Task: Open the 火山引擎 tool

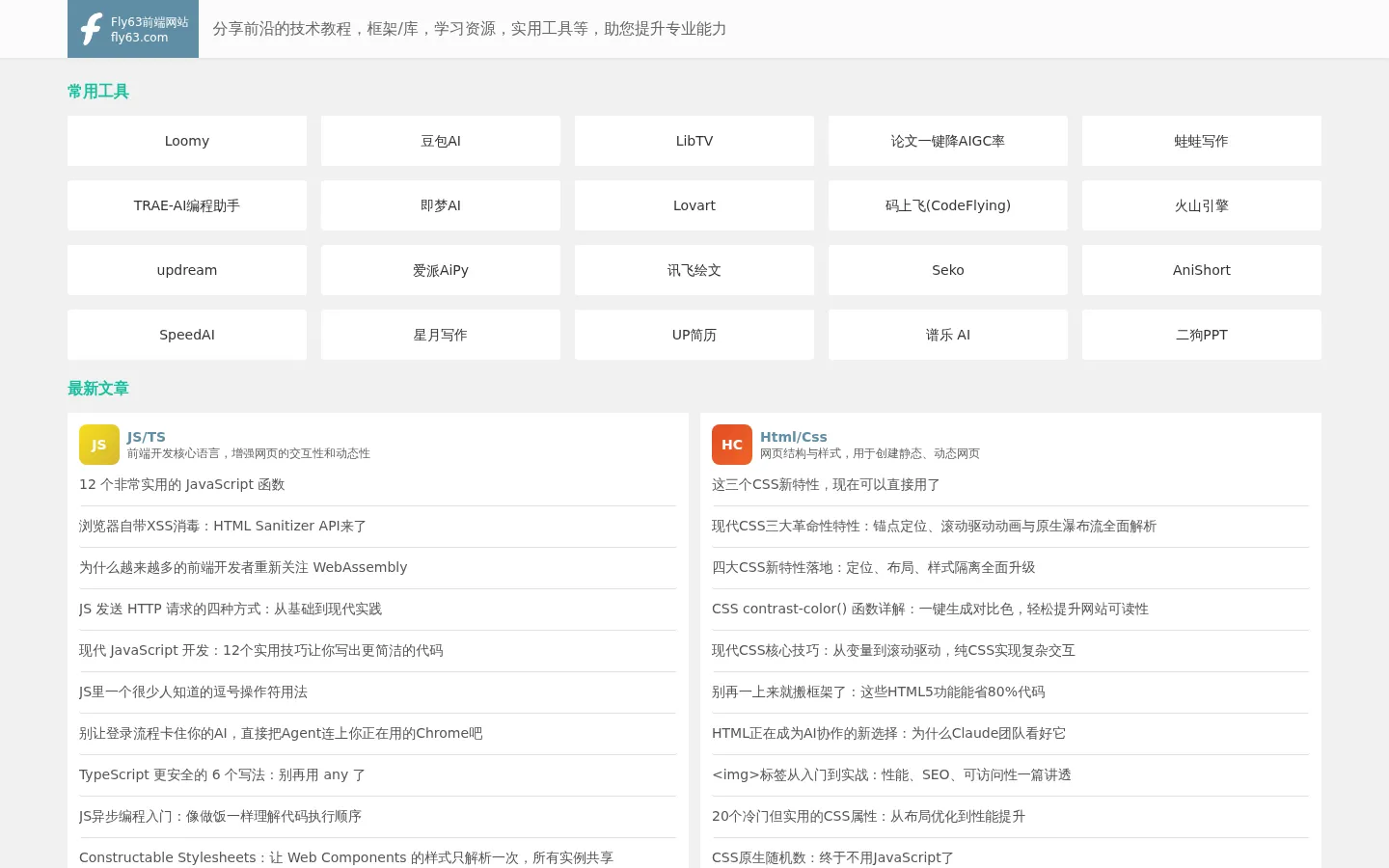Action: click(1202, 205)
